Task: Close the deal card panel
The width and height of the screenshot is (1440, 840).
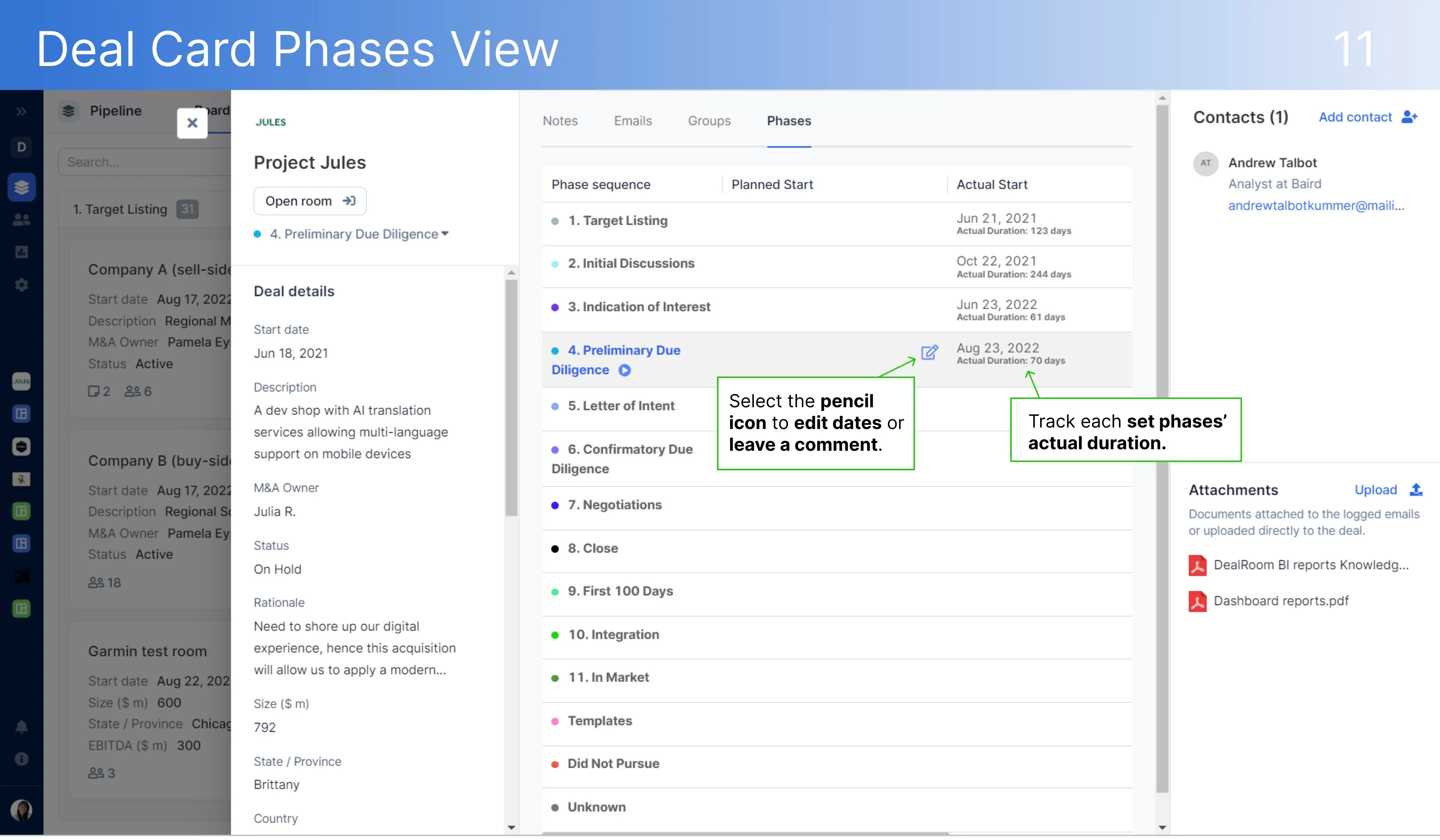Action: 192,123
